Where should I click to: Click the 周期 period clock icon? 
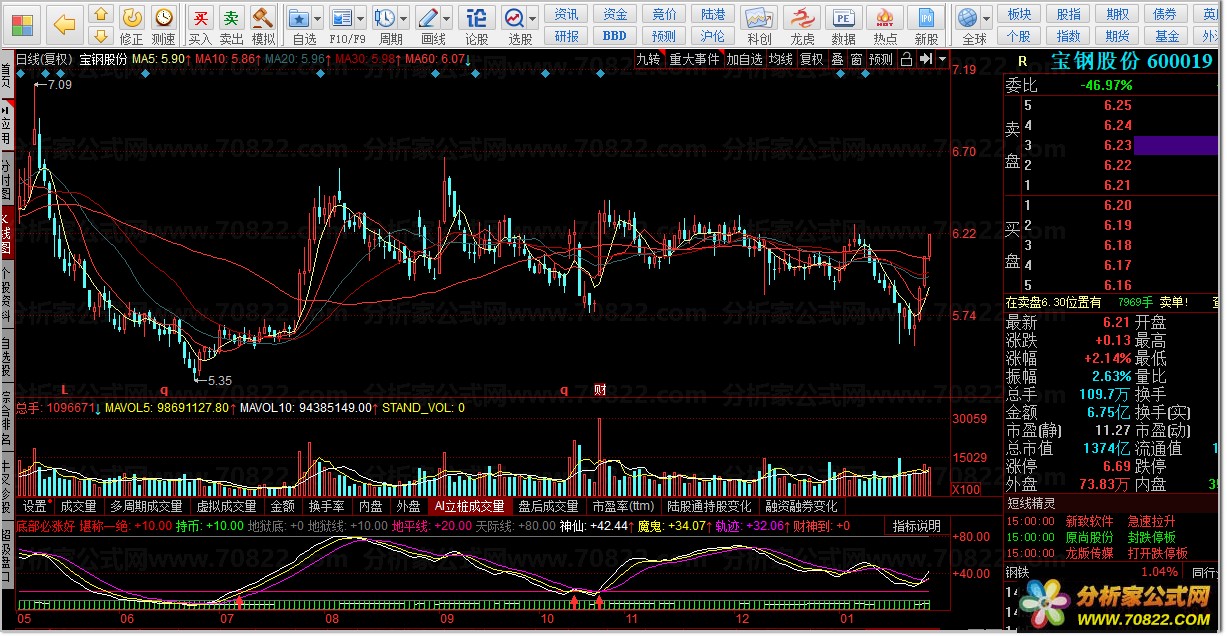[x=385, y=19]
